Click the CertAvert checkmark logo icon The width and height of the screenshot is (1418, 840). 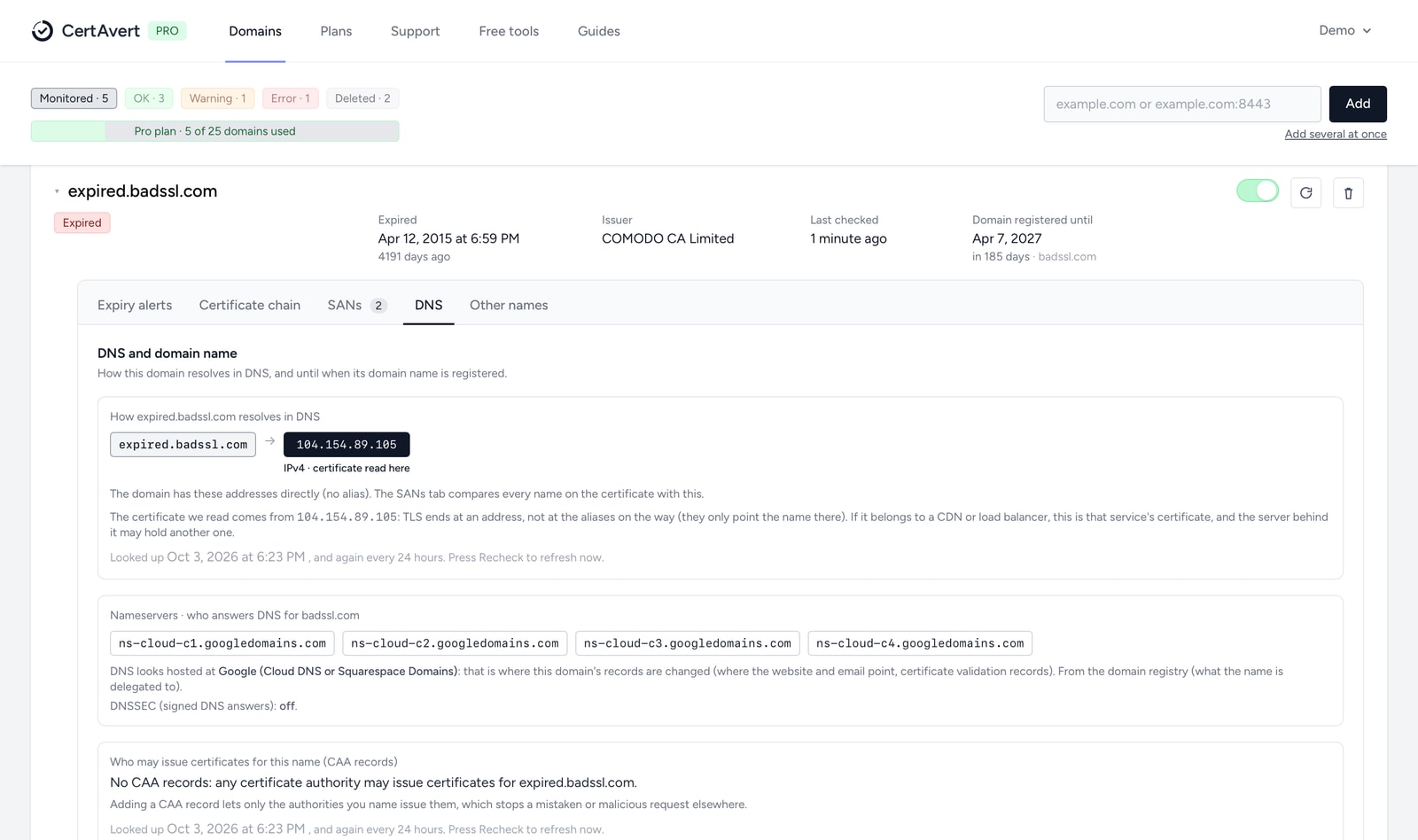[x=43, y=31]
